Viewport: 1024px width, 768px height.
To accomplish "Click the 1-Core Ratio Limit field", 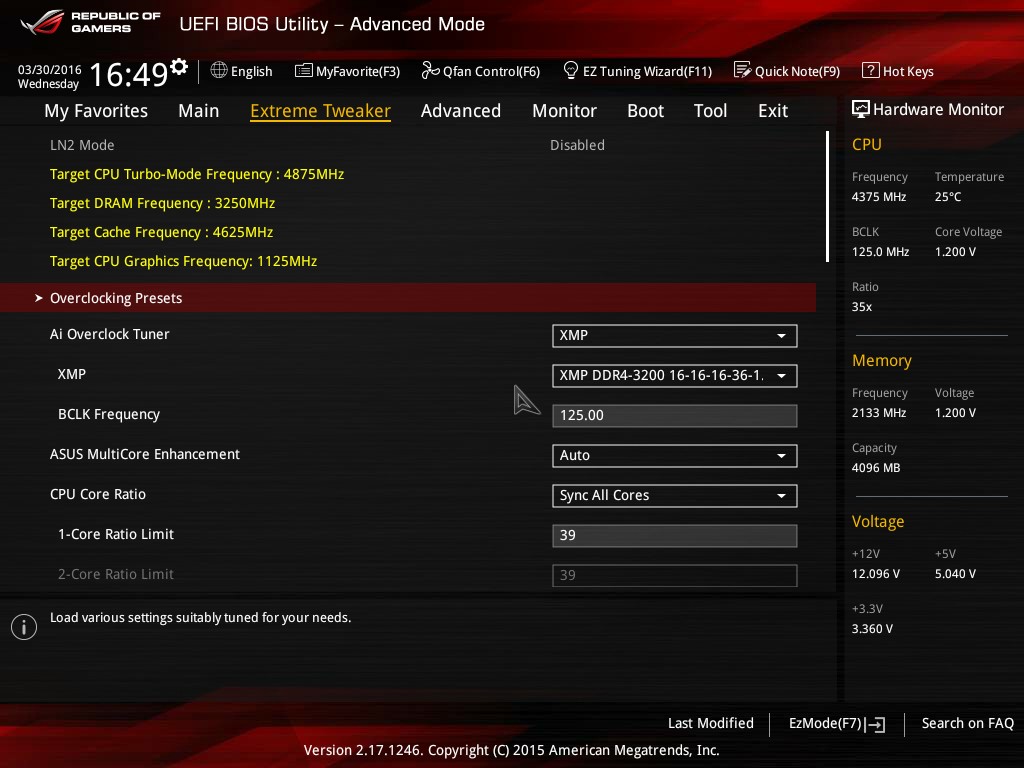I will (675, 536).
